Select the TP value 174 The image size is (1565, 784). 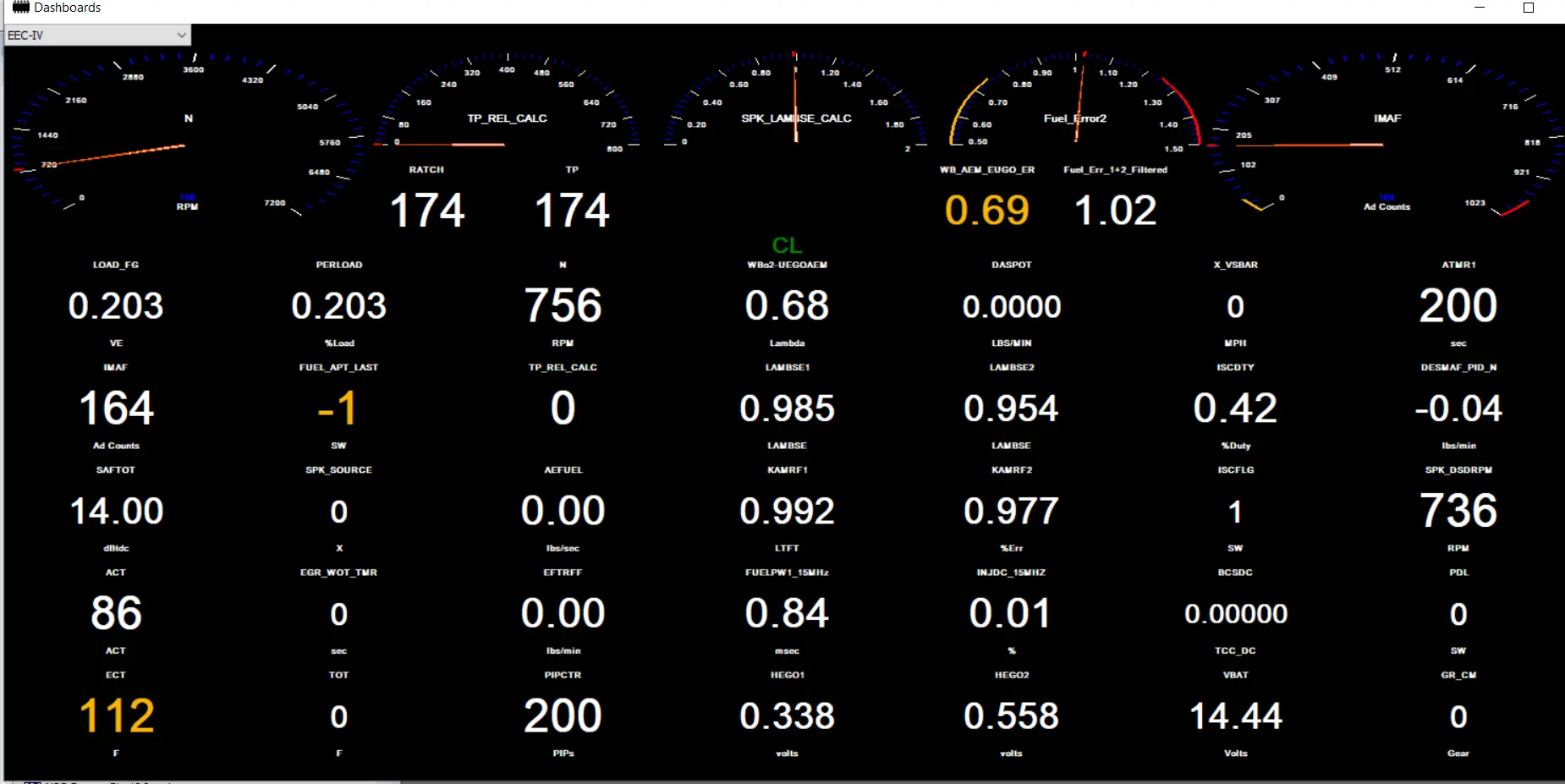(x=572, y=211)
